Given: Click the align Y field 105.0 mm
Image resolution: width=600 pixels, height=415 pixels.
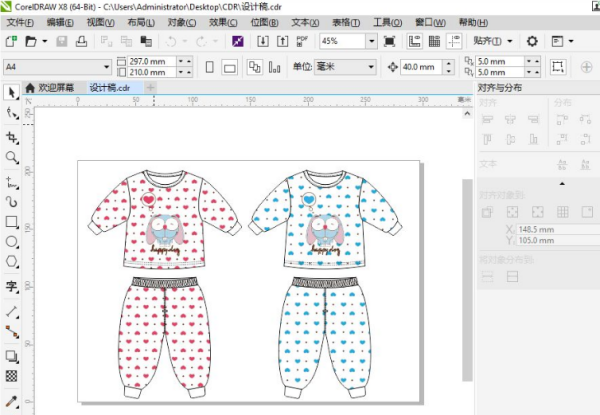Looking at the screenshot, I should coord(558,240).
